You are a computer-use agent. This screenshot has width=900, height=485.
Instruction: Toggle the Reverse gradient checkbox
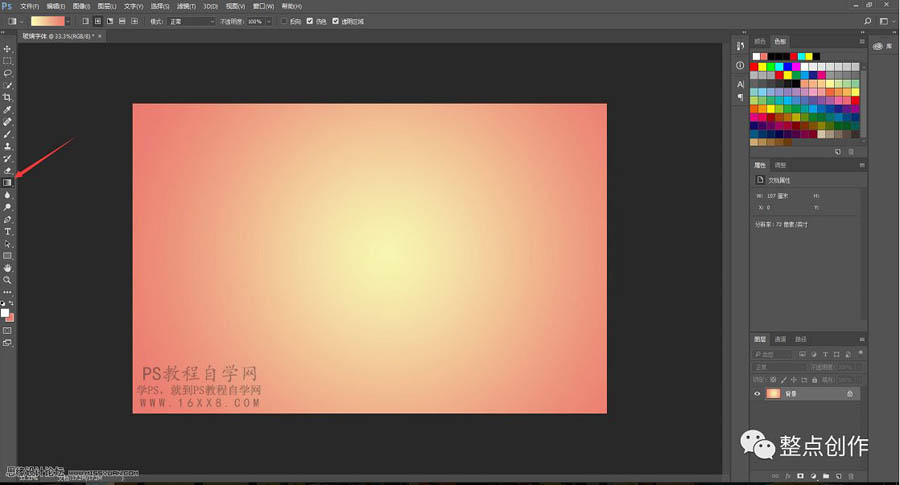284,21
